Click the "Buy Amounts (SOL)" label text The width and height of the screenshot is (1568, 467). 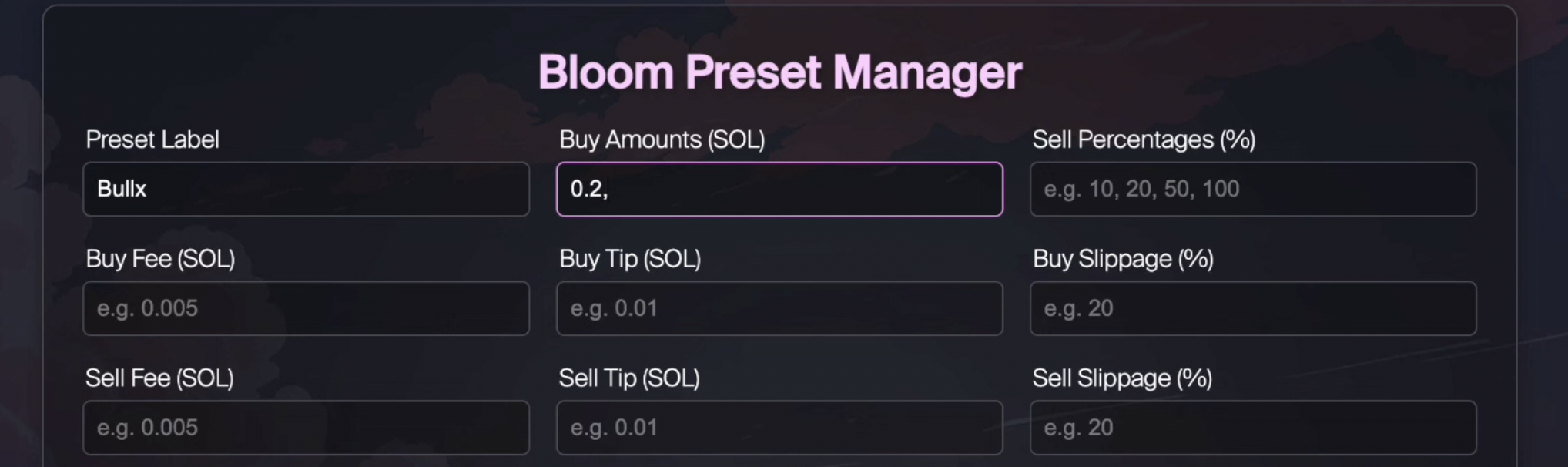[x=662, y=139]
